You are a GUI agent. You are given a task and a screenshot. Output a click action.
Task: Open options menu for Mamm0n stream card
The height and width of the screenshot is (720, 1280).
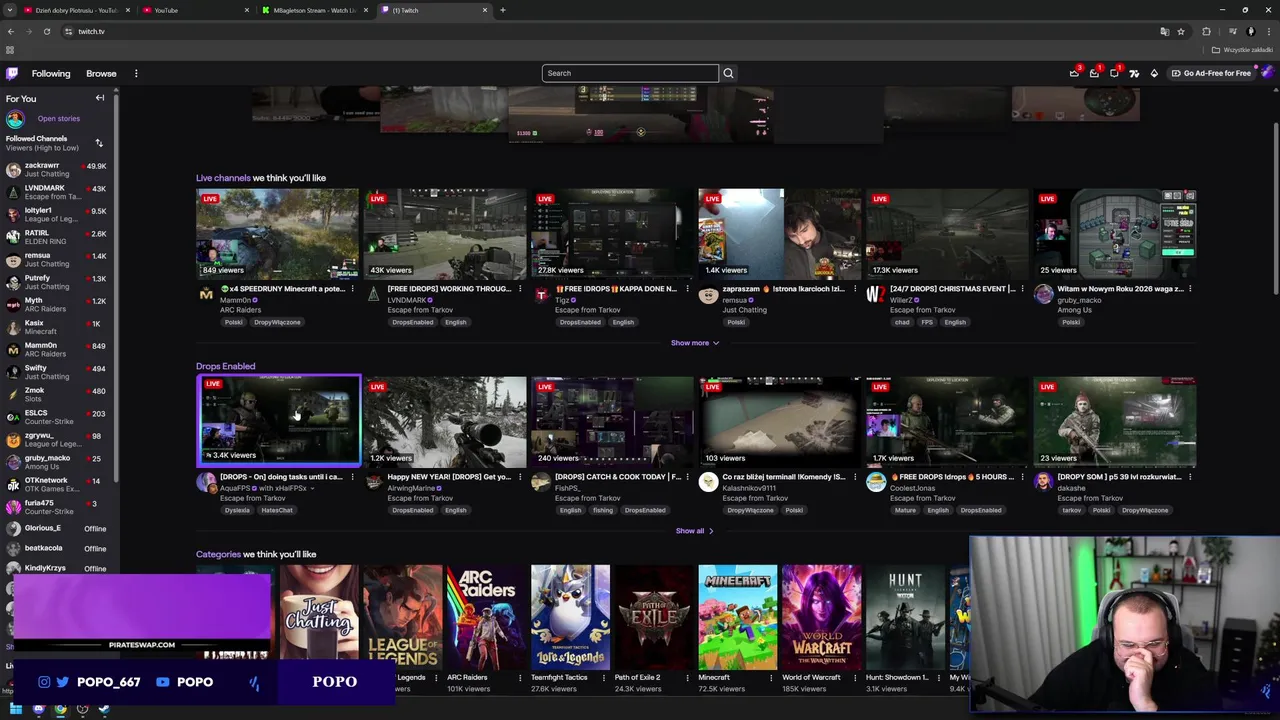[353, 289]
